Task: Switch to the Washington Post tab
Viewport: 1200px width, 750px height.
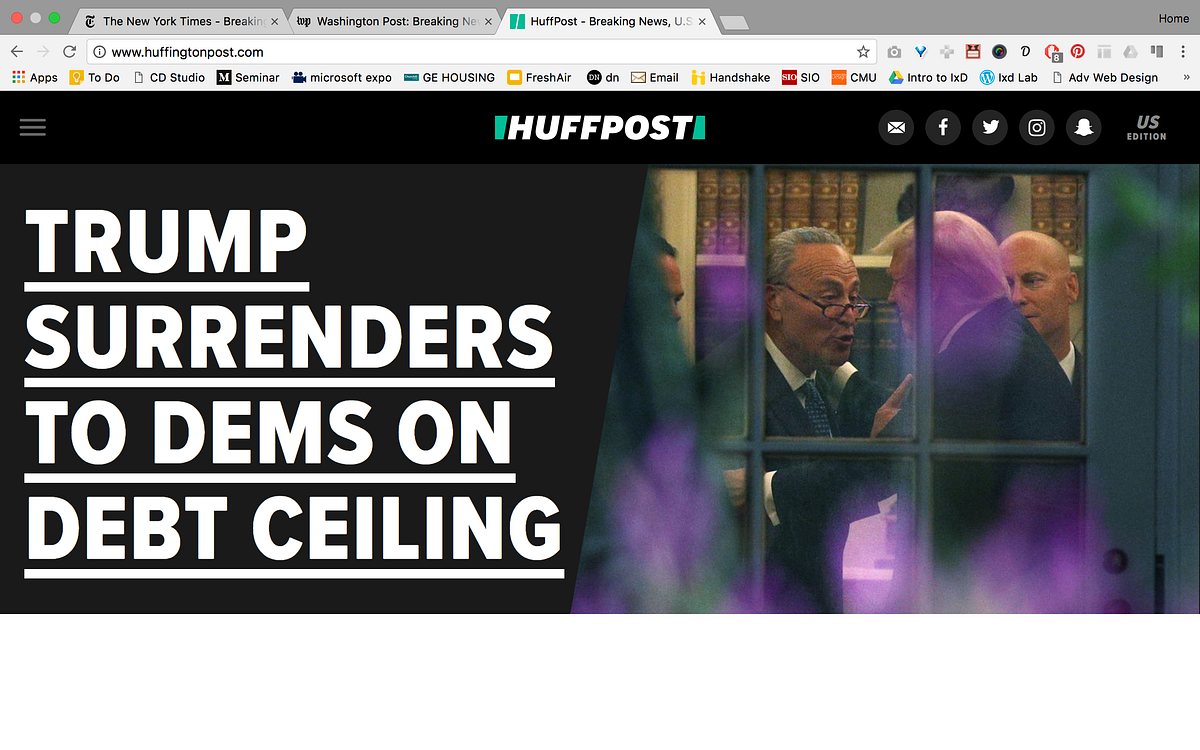Action: [390, 21]
